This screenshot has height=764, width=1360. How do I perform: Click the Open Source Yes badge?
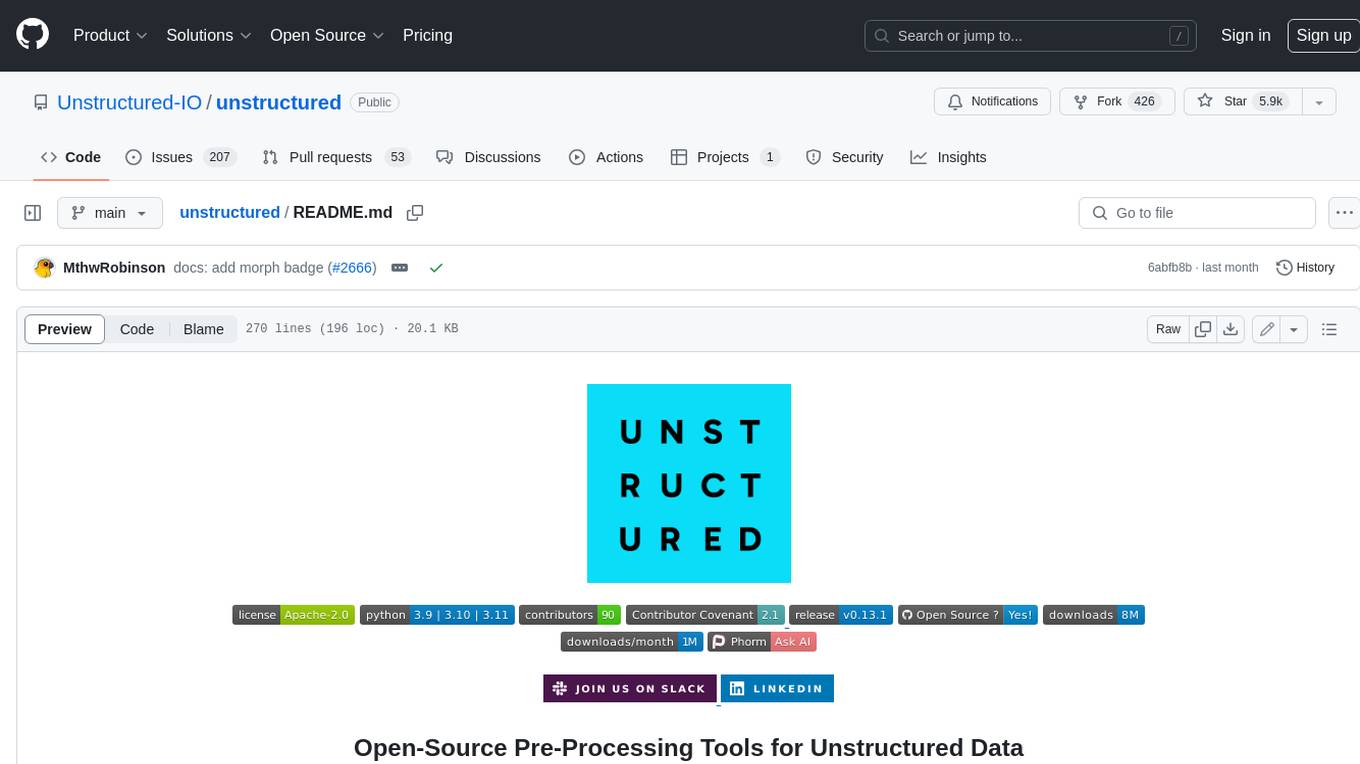tap(967, 615)
